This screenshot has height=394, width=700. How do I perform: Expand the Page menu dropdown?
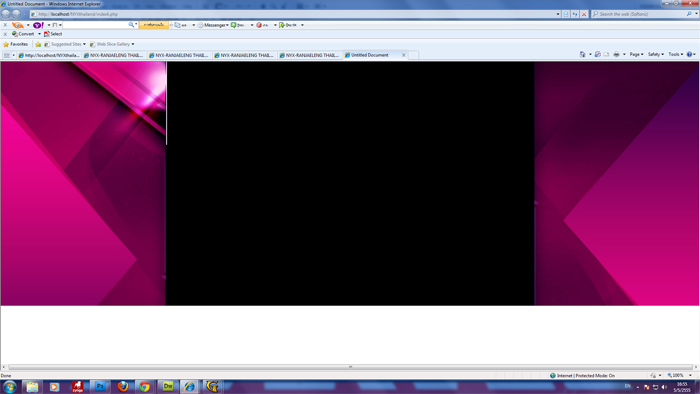pos(637,54)
